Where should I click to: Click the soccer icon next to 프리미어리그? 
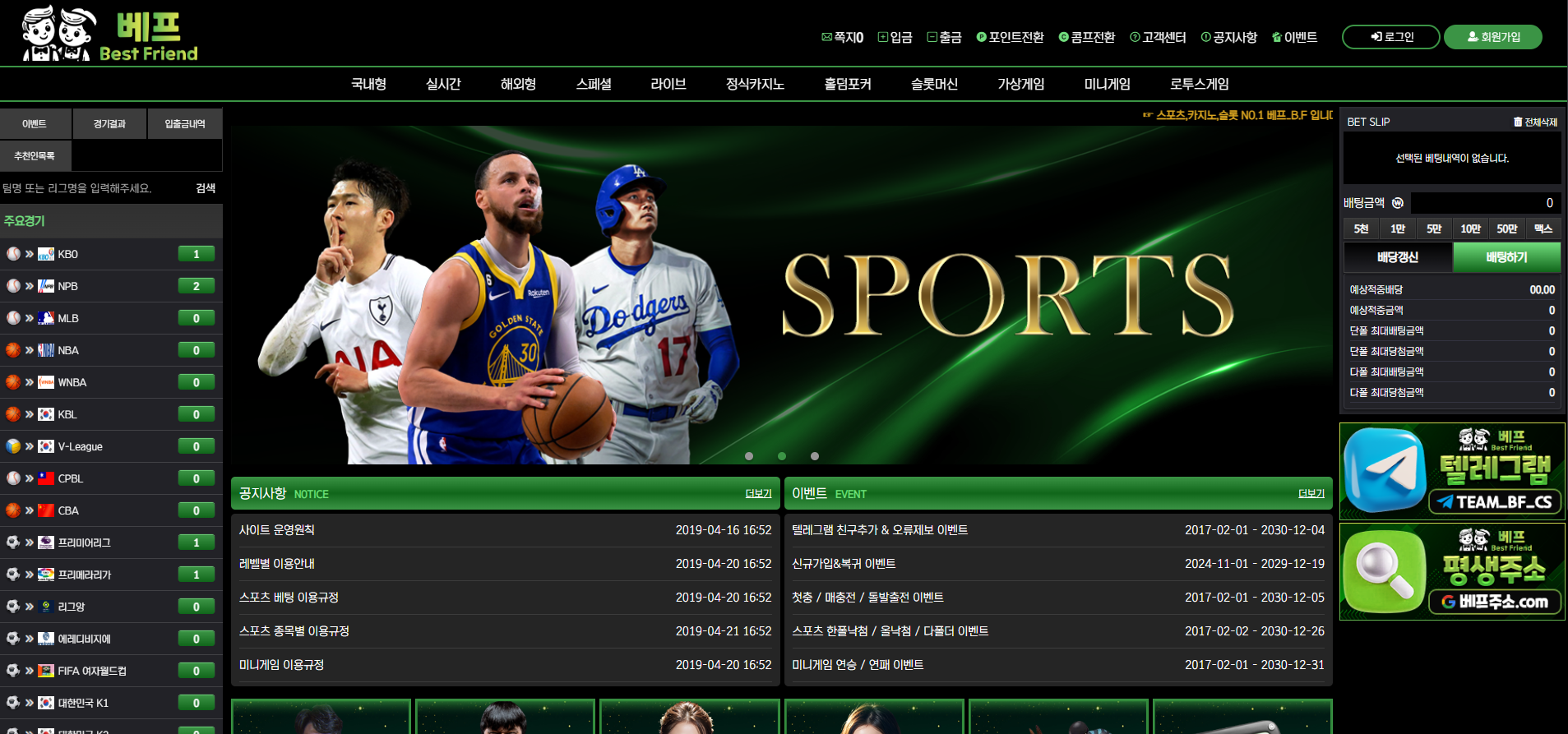click(x=13, y=542)
